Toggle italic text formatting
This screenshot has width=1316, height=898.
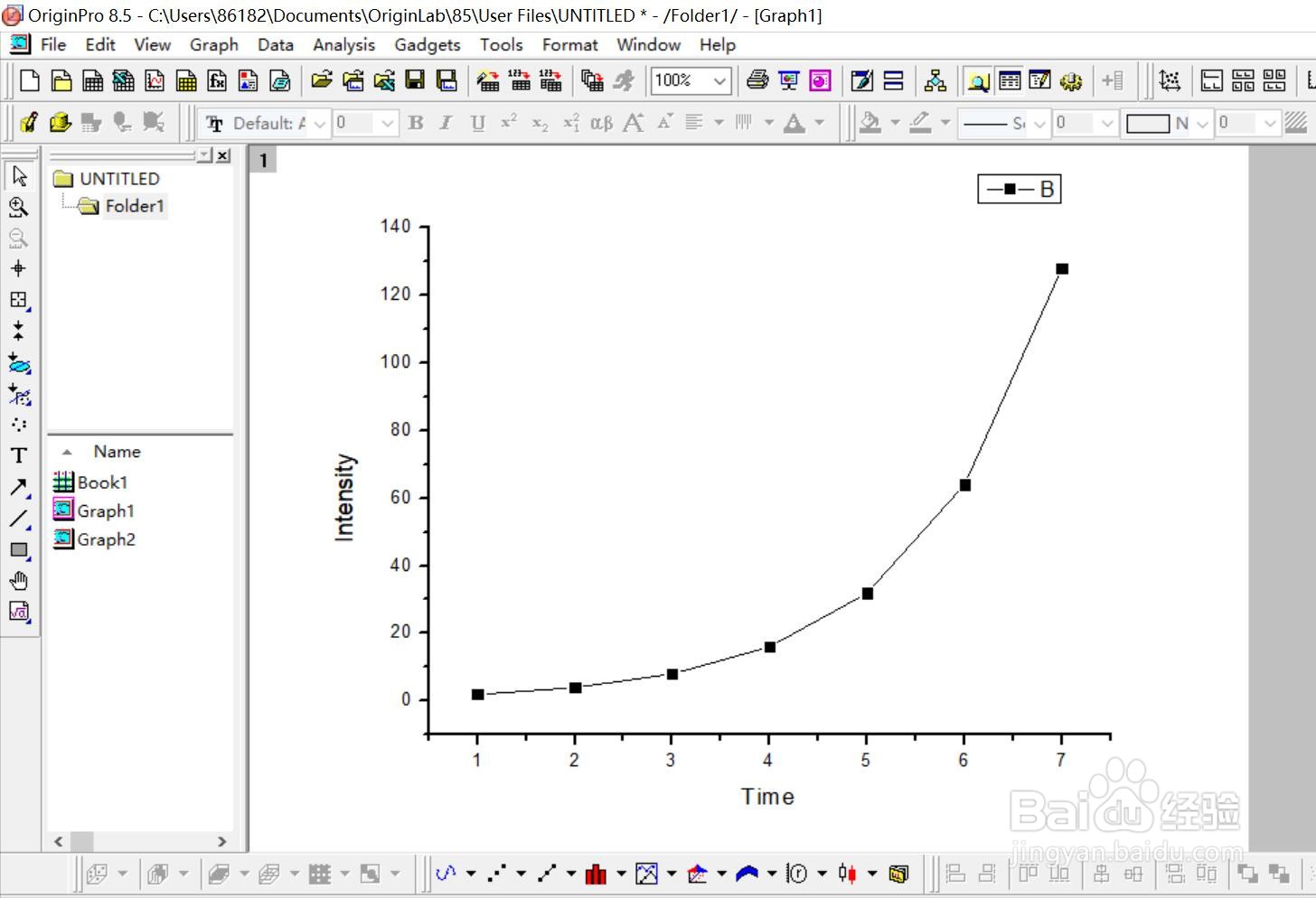click(x=446, y=123)
